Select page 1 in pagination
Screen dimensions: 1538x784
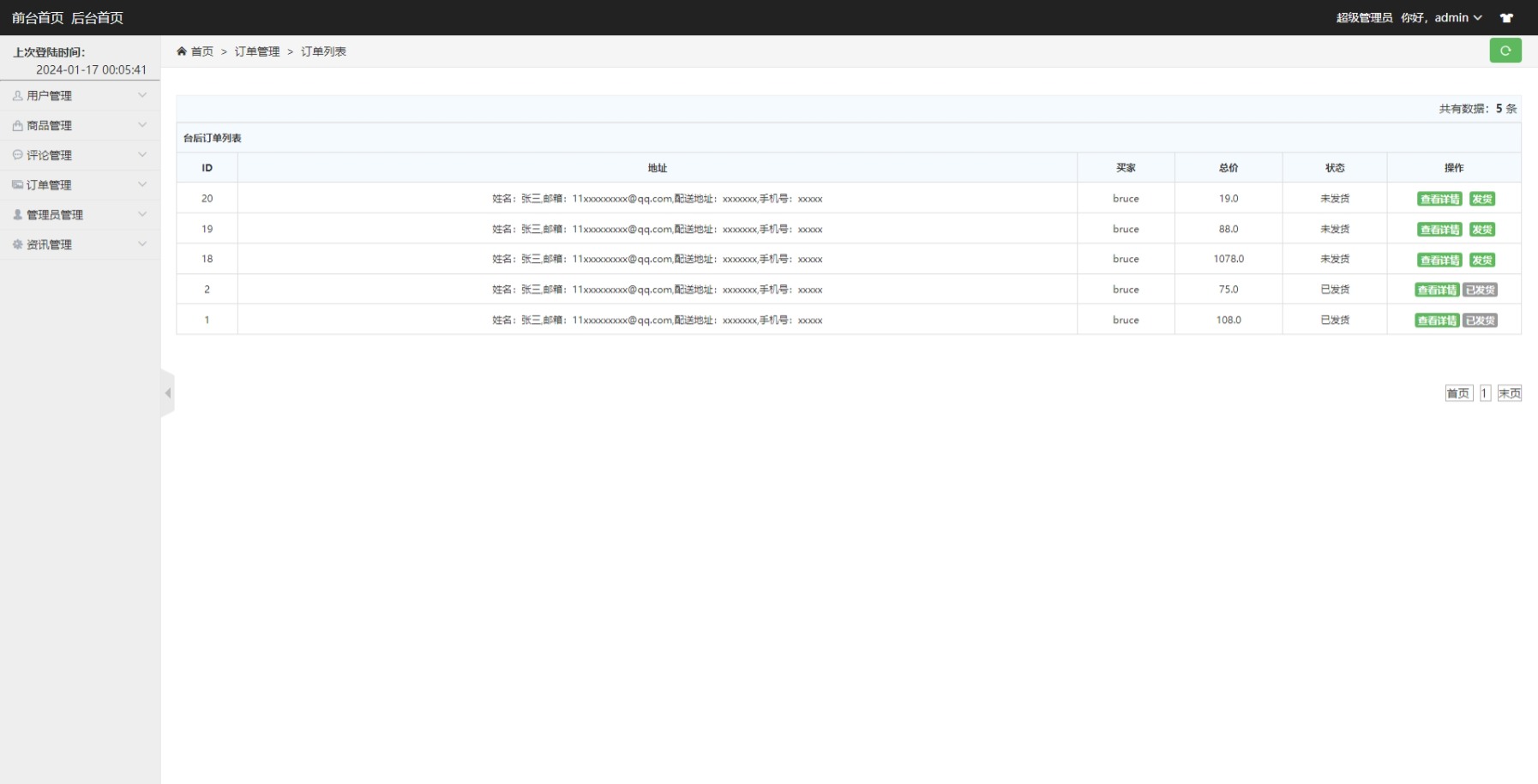pyautogui.click(x=1485, y=393)
